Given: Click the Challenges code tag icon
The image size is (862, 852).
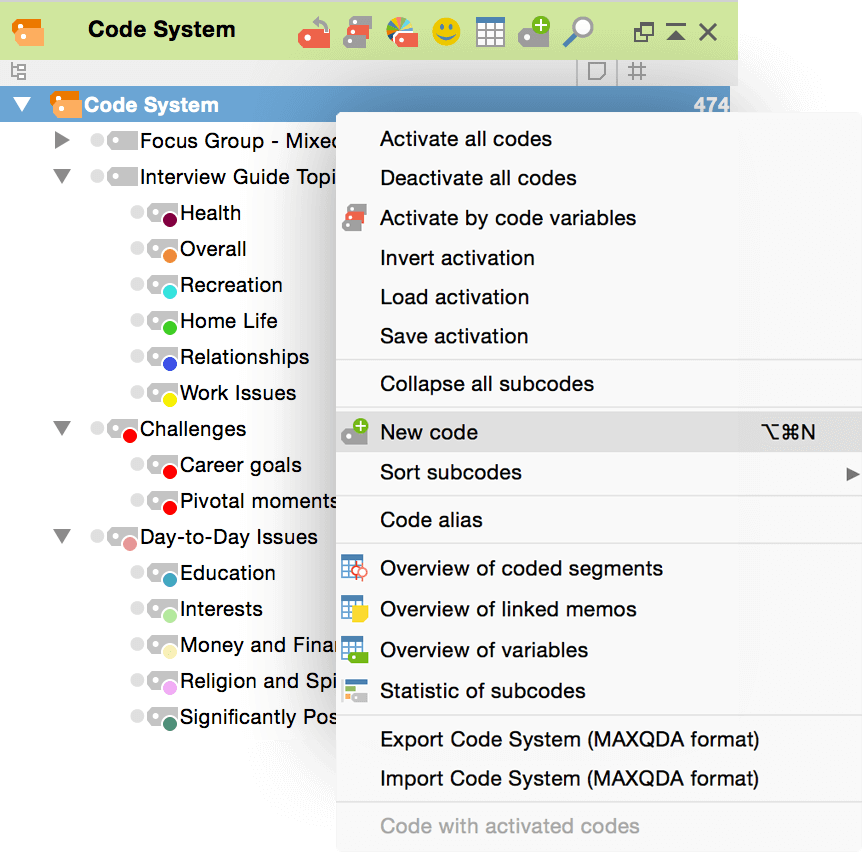Looking at the screenshot, I should (x=123, y=430).
